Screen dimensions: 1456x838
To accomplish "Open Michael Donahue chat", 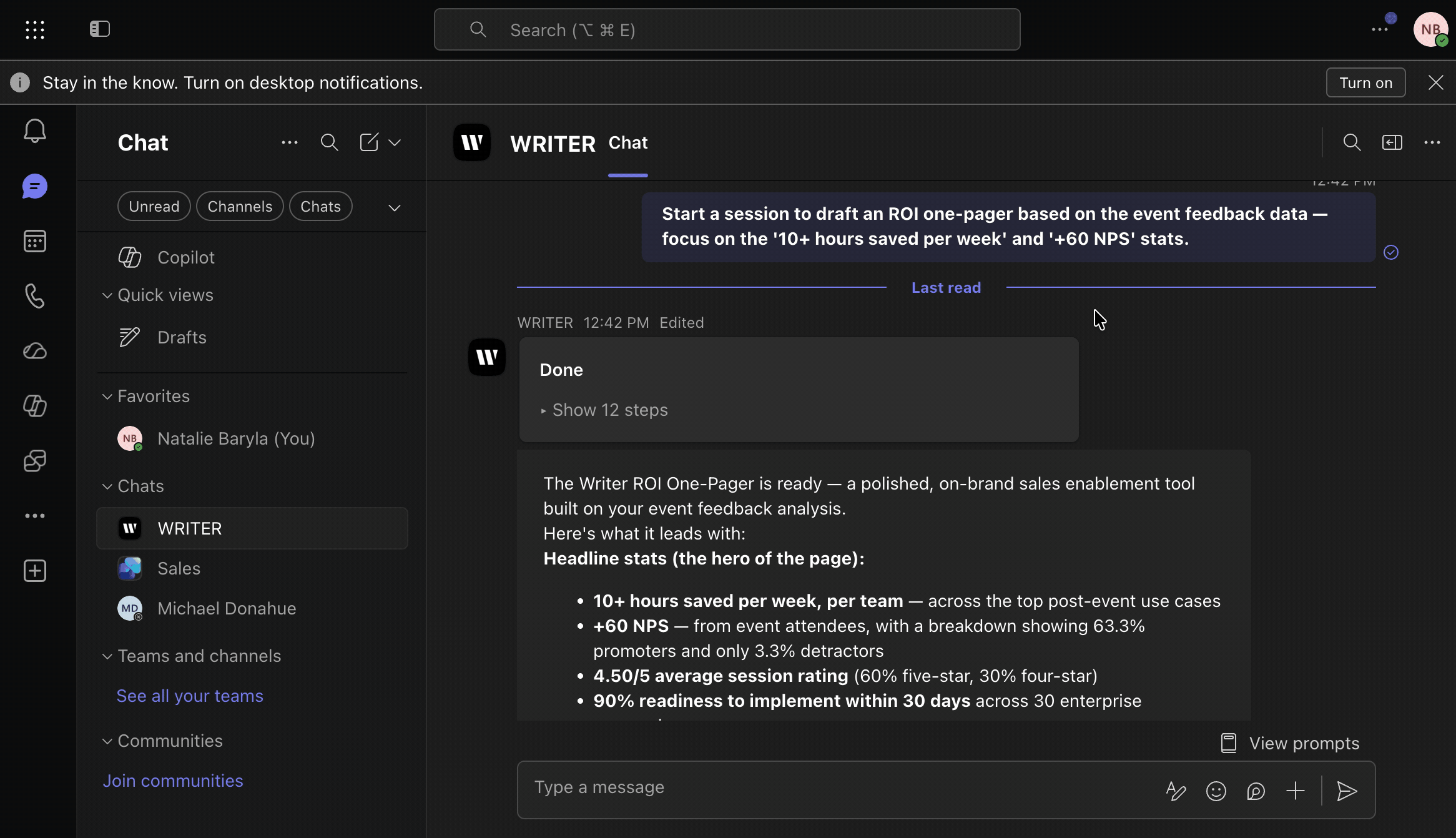I will pos(252,608).
